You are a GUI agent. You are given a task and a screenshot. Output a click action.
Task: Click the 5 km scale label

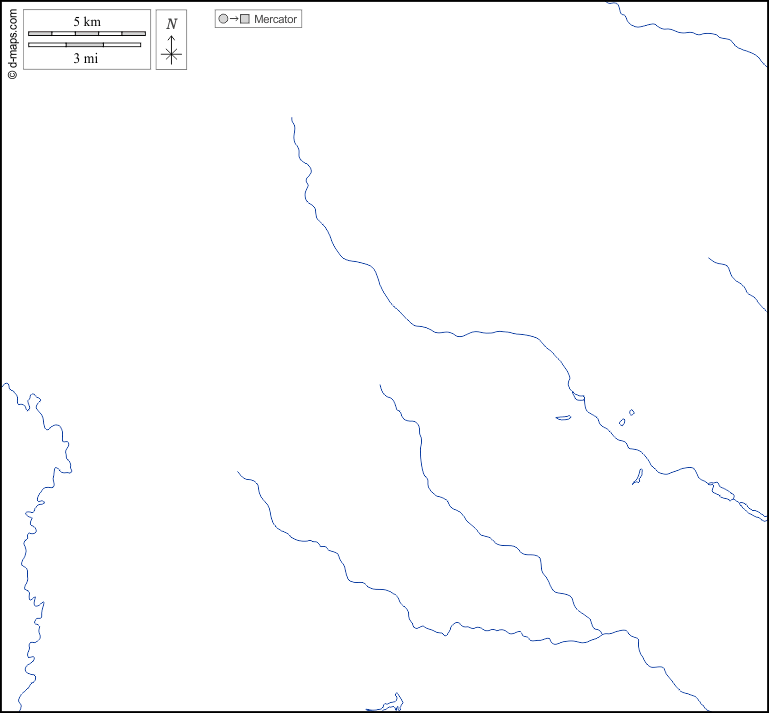(x=86, y=21)
